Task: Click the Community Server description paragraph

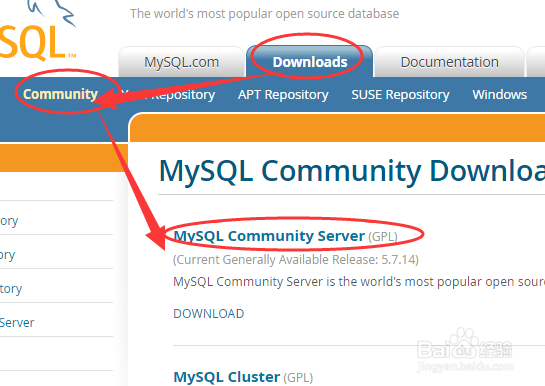Action: tap(359, 282)
